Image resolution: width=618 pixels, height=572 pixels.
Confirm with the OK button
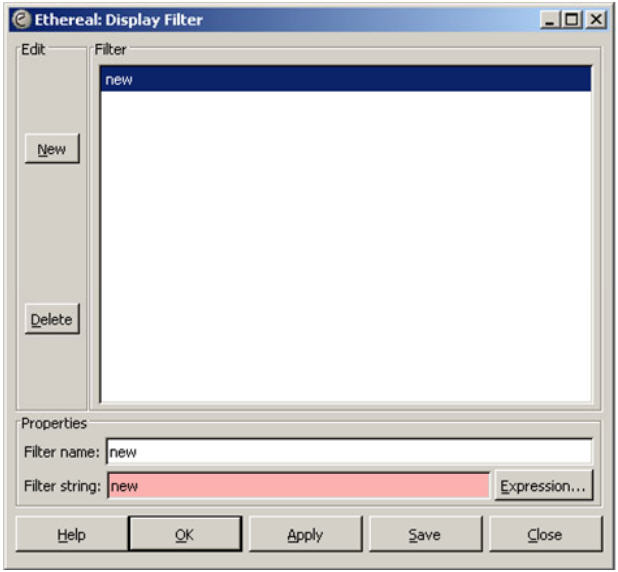pos(185,534)
